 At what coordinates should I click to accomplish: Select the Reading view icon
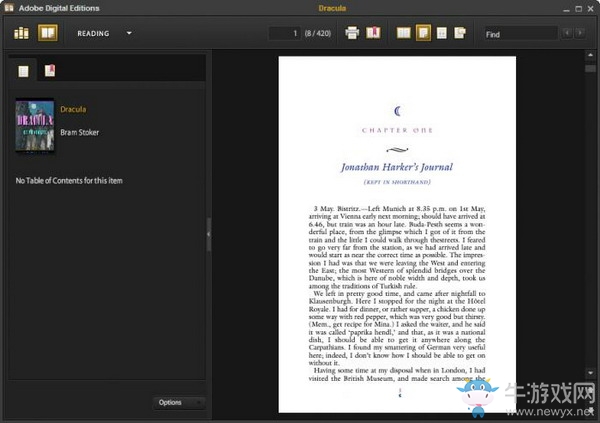pyautogui.click(x=47, y=33)
